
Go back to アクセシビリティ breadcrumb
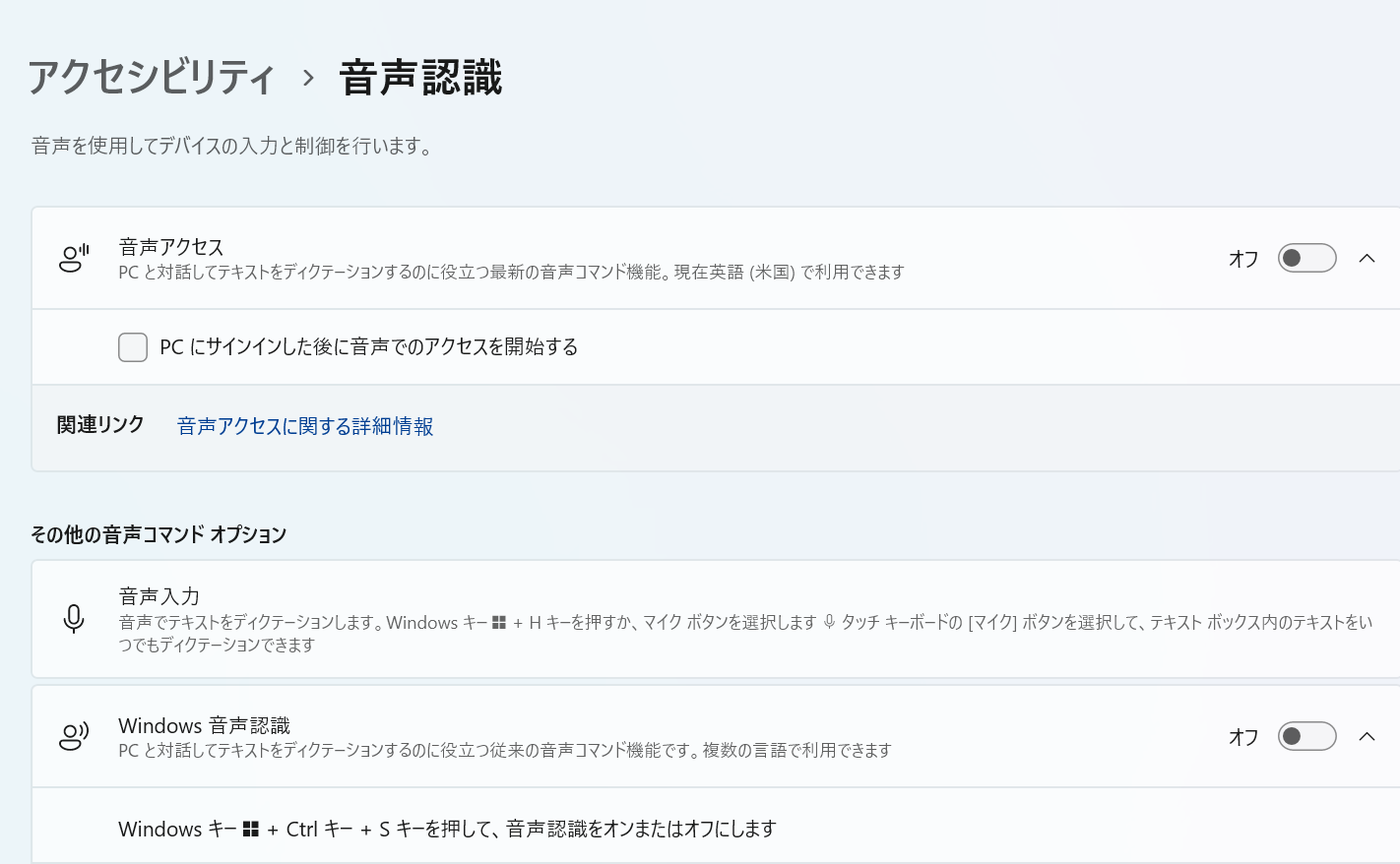pyautogui.click(x=152, y=78)
